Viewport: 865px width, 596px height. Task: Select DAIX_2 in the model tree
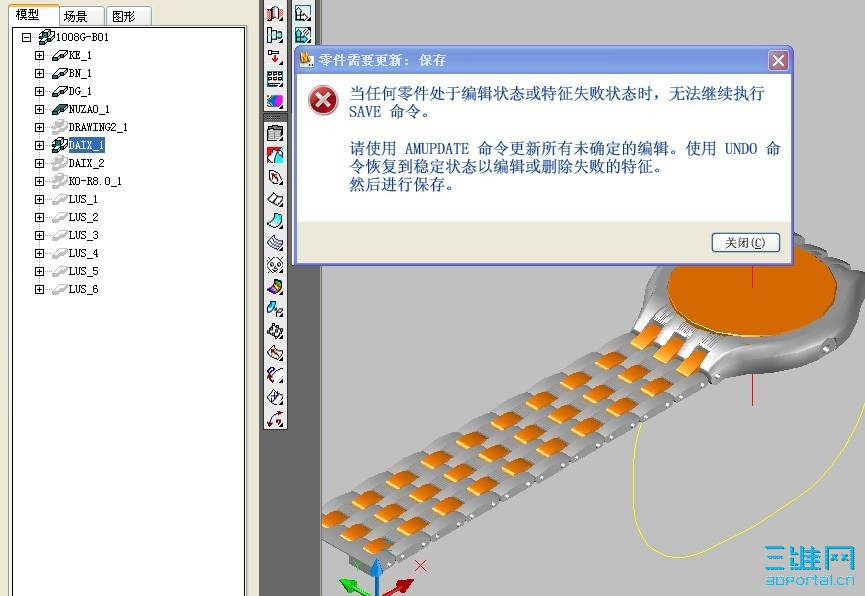click(x=87, y=163)
